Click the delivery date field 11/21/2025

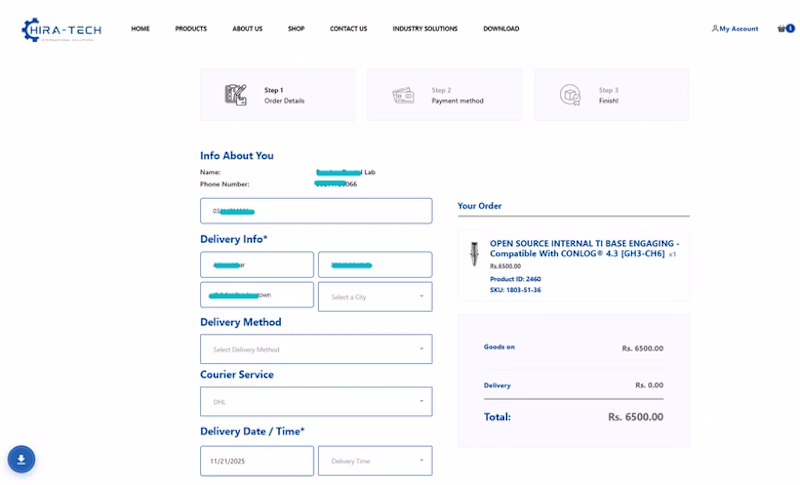tap(257, 461)
